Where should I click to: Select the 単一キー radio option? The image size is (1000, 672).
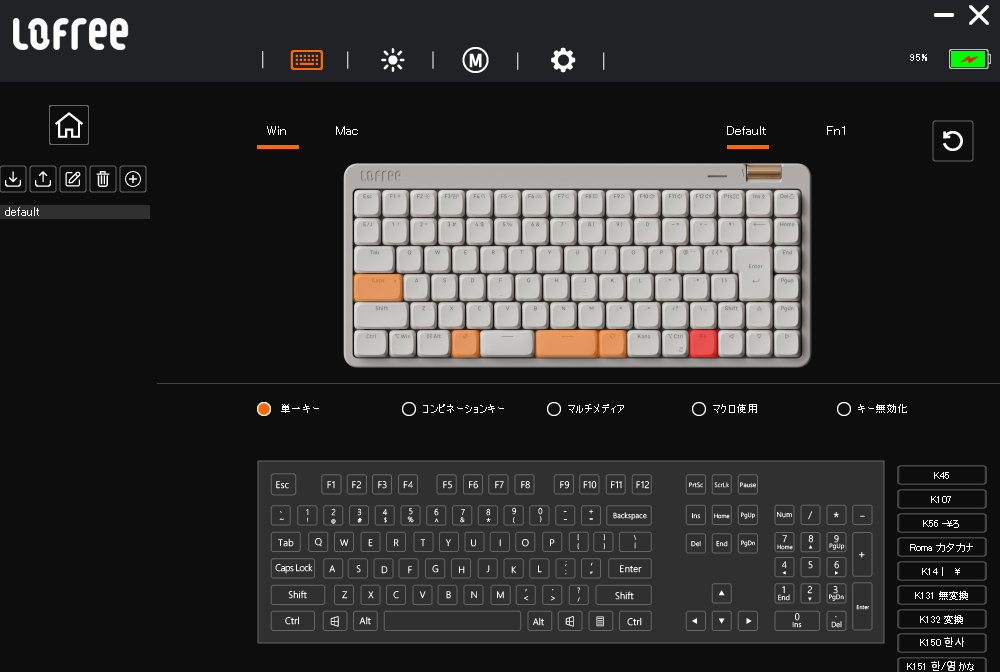pyautogui.click(x=265, y=409)
